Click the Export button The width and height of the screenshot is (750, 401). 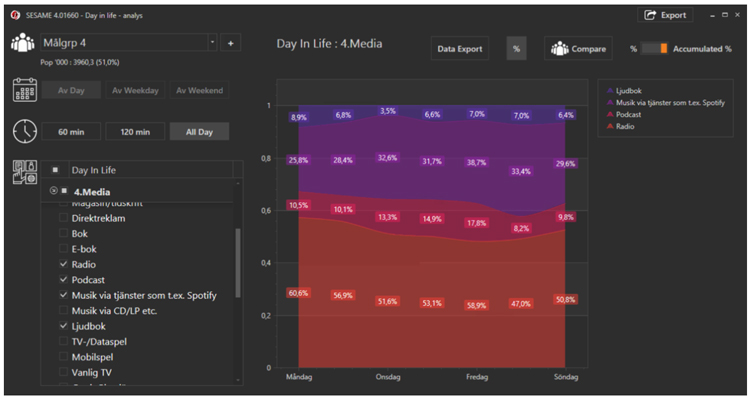pos(664,15)
